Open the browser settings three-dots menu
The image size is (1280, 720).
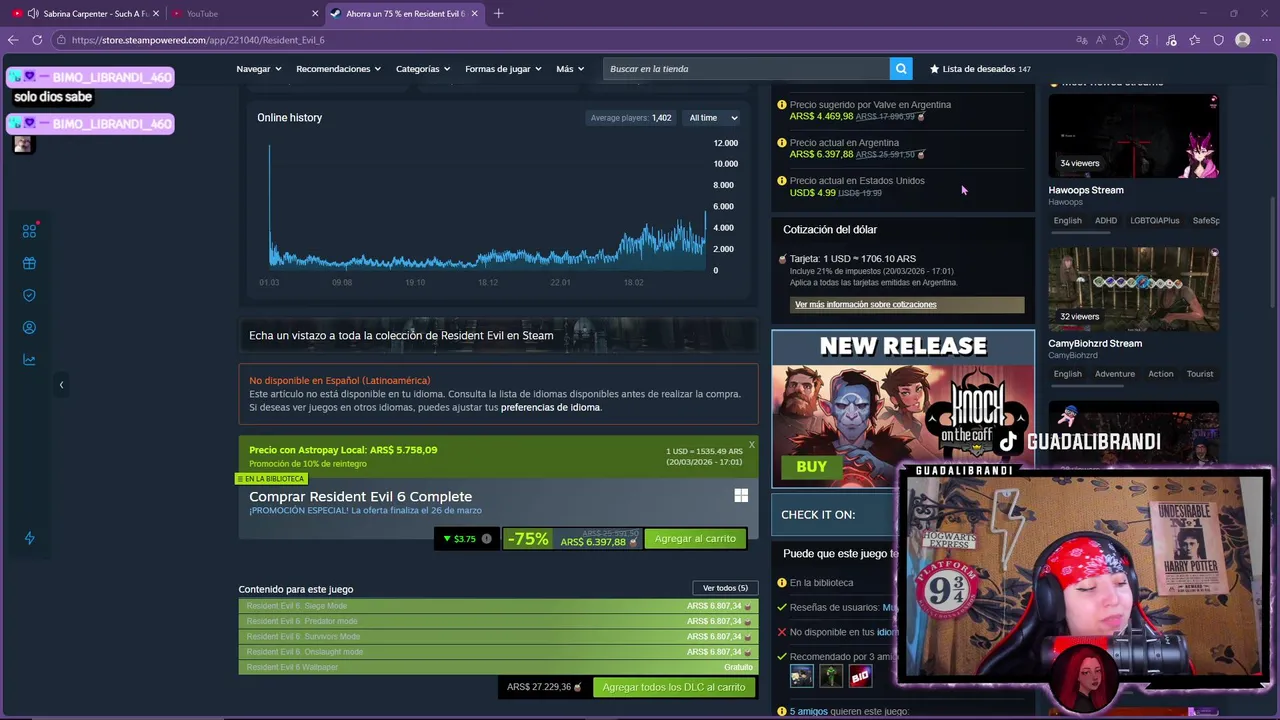tap(1266, 40)
